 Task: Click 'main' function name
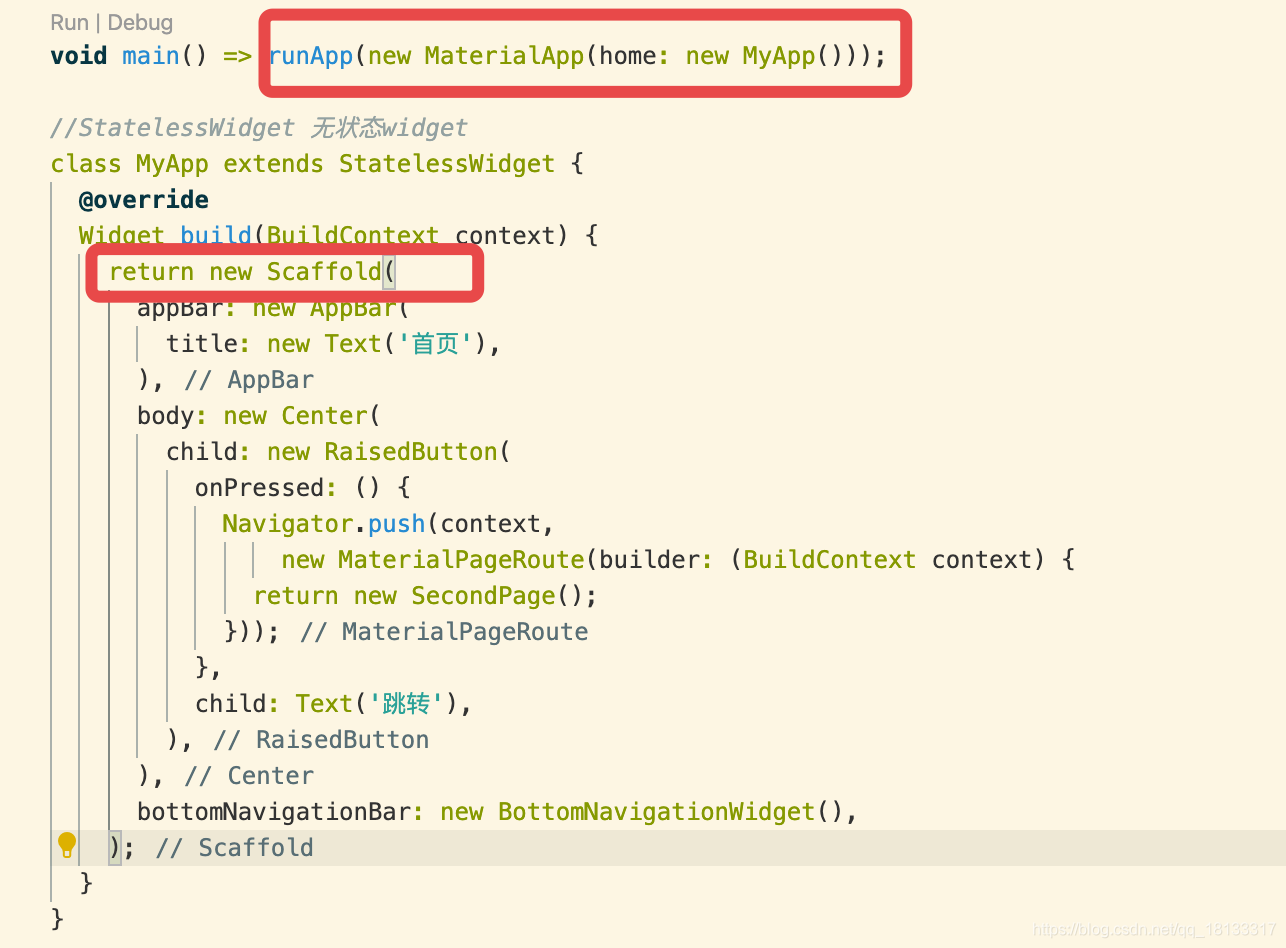151,55
